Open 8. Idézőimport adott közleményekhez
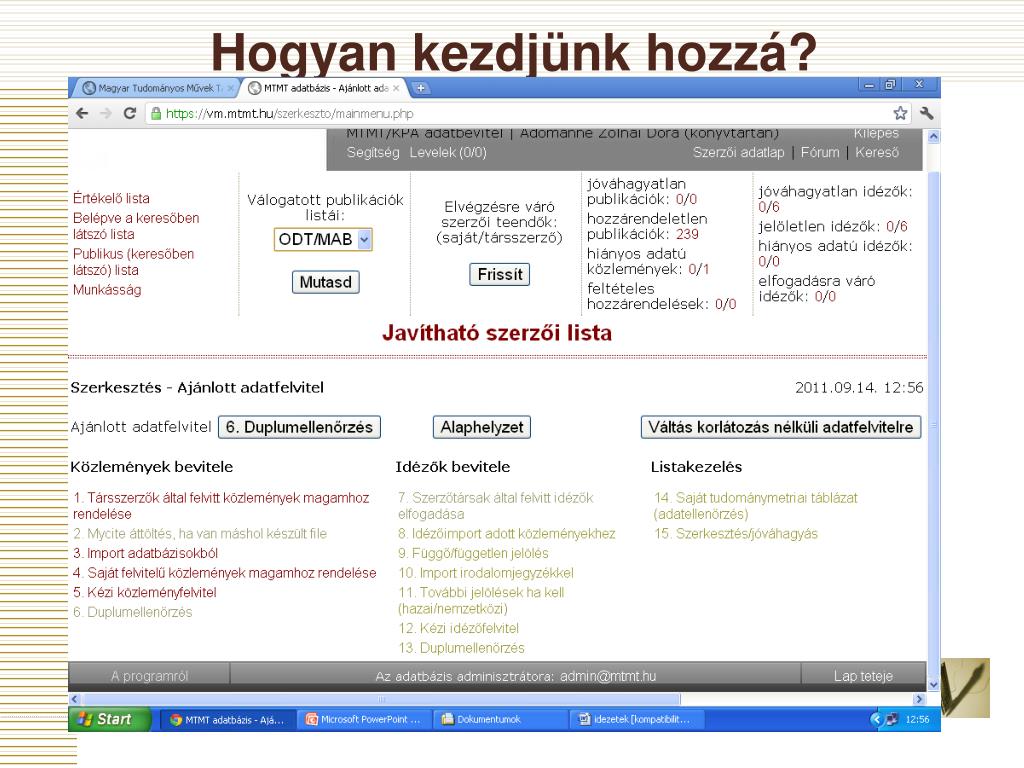Screen dimensions: 1024x768 pos(507,534)
